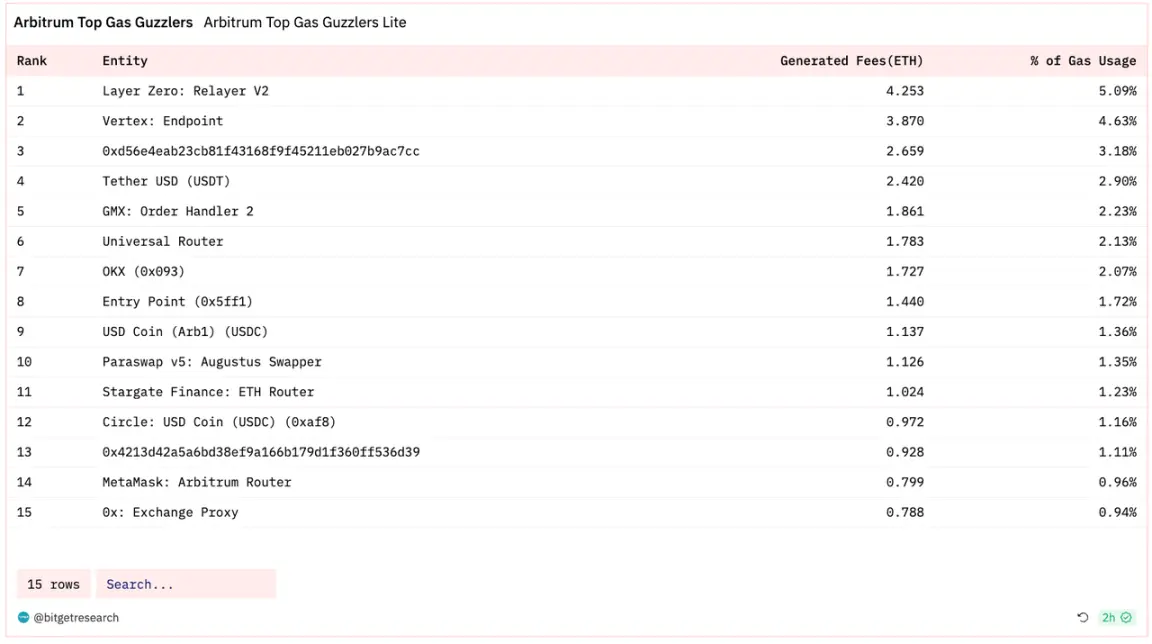
Task: Click the refresh query icon
Action: click(1082, 618)
